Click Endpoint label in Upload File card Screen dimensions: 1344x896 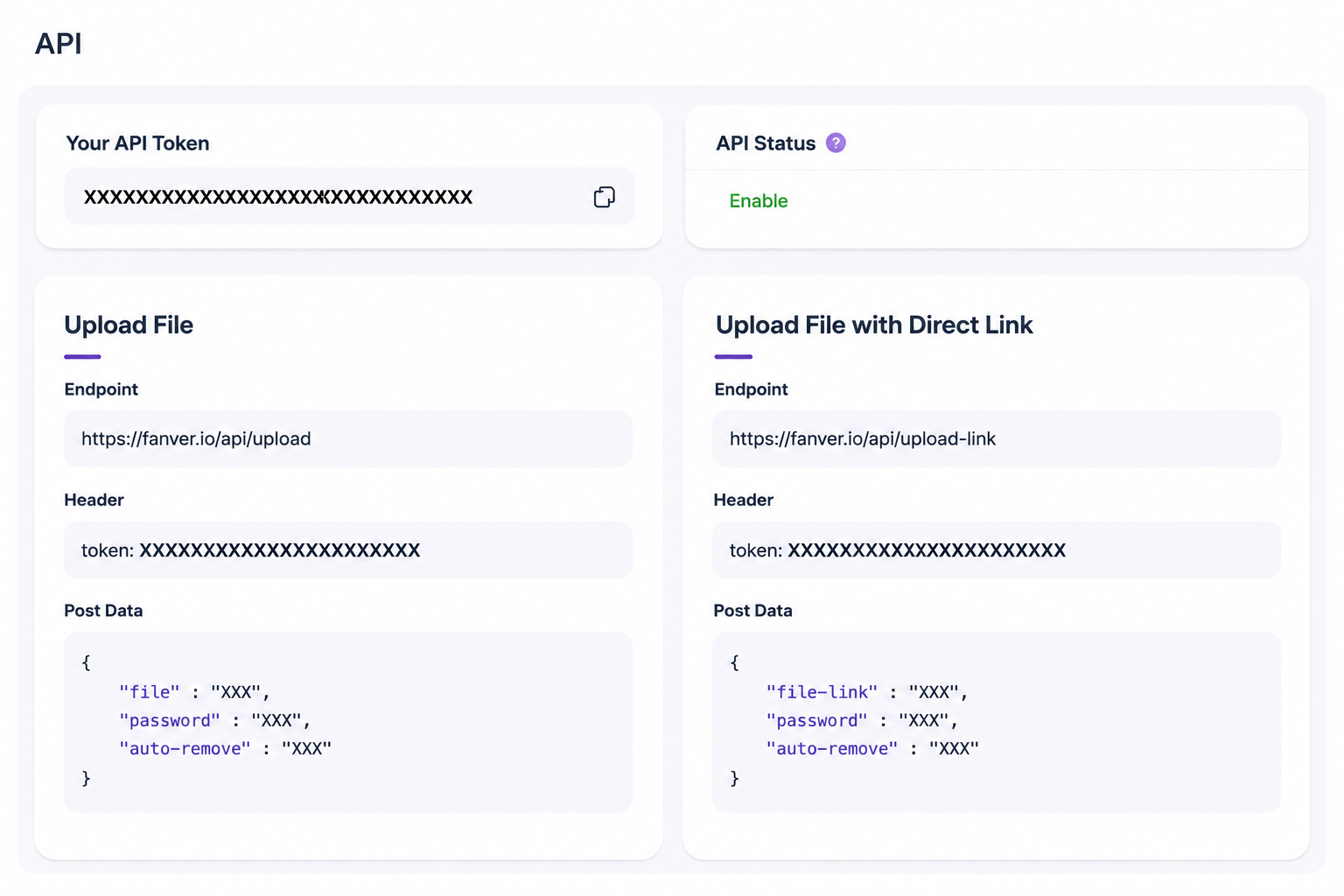coord(101,389)
